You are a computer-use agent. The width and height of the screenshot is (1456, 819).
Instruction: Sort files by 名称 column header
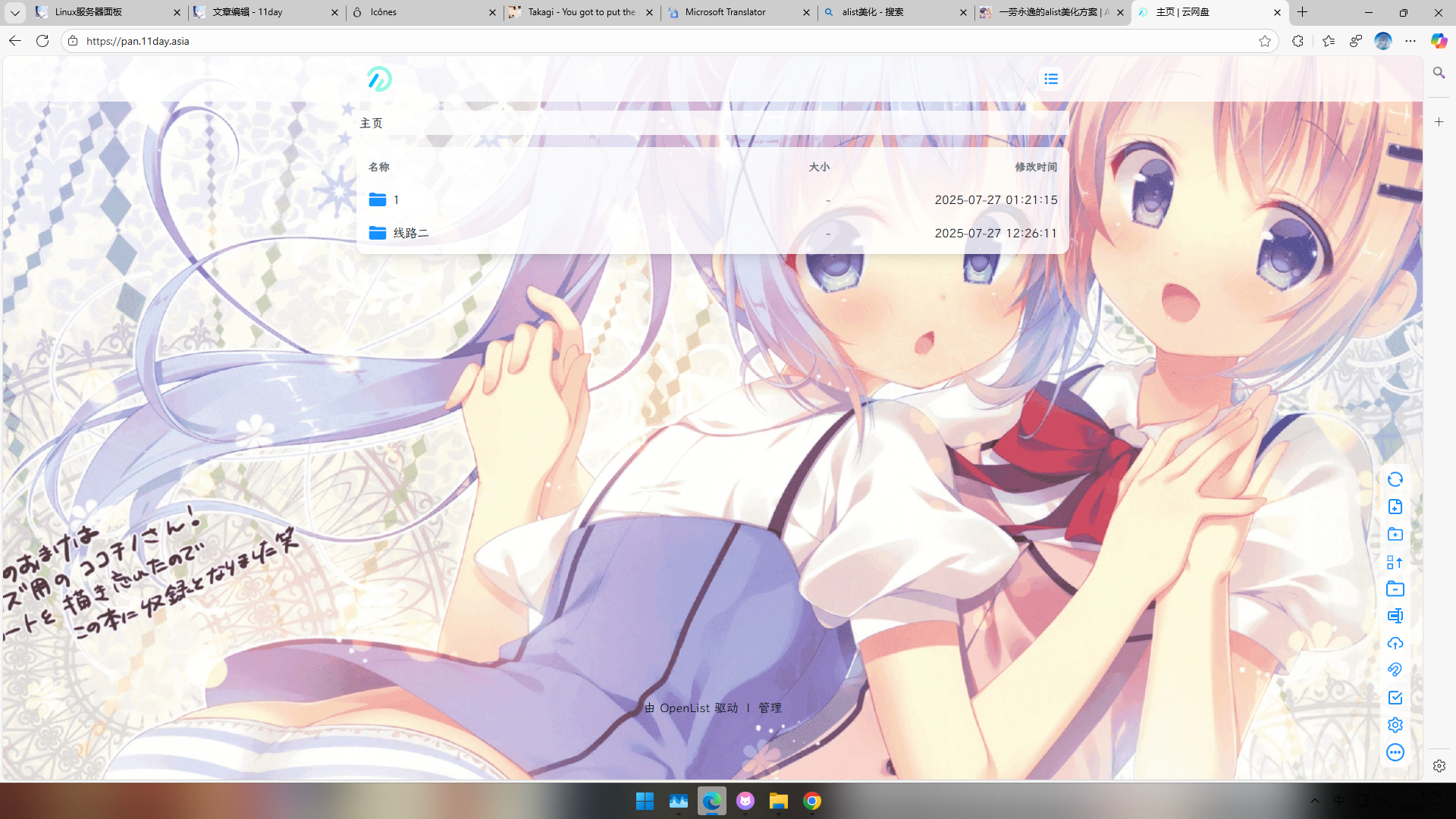click(x=378, y=167)
